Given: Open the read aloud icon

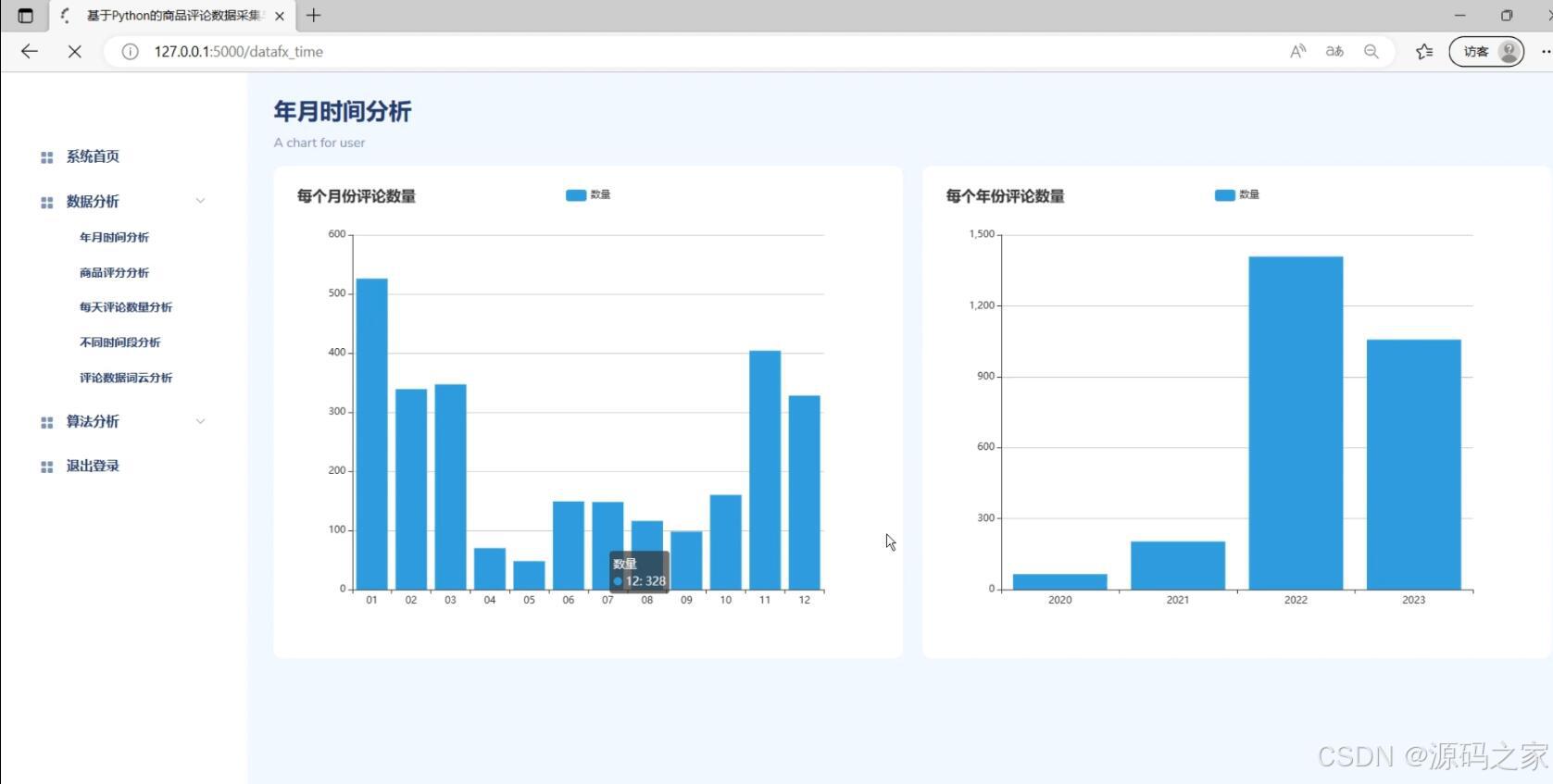Looking at the screenshot, I should (1297, 52).
